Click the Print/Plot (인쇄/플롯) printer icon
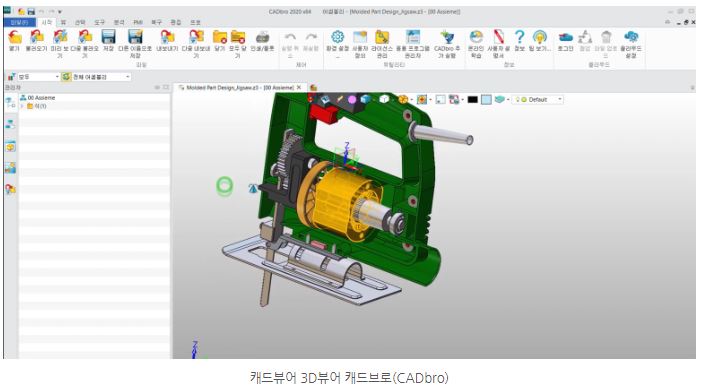703x391 pixels. [262, 37]
